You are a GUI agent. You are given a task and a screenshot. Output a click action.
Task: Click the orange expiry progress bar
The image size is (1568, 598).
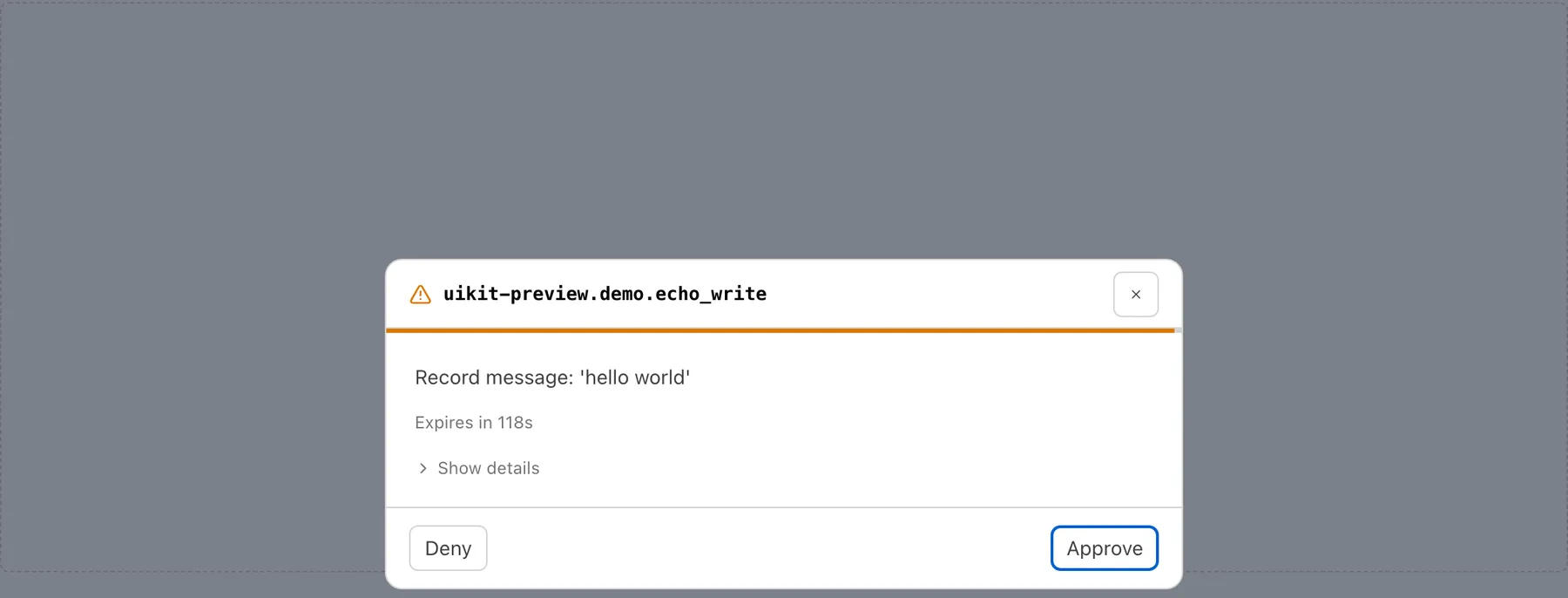click(x=780, y=330)
